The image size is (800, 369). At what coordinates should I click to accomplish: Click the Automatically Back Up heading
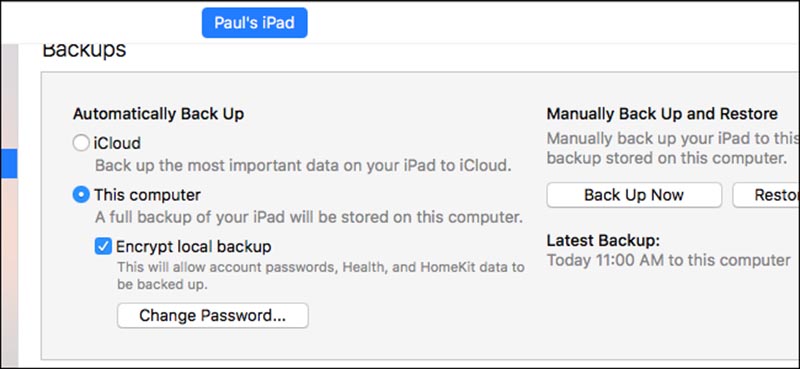coord(158,114)
